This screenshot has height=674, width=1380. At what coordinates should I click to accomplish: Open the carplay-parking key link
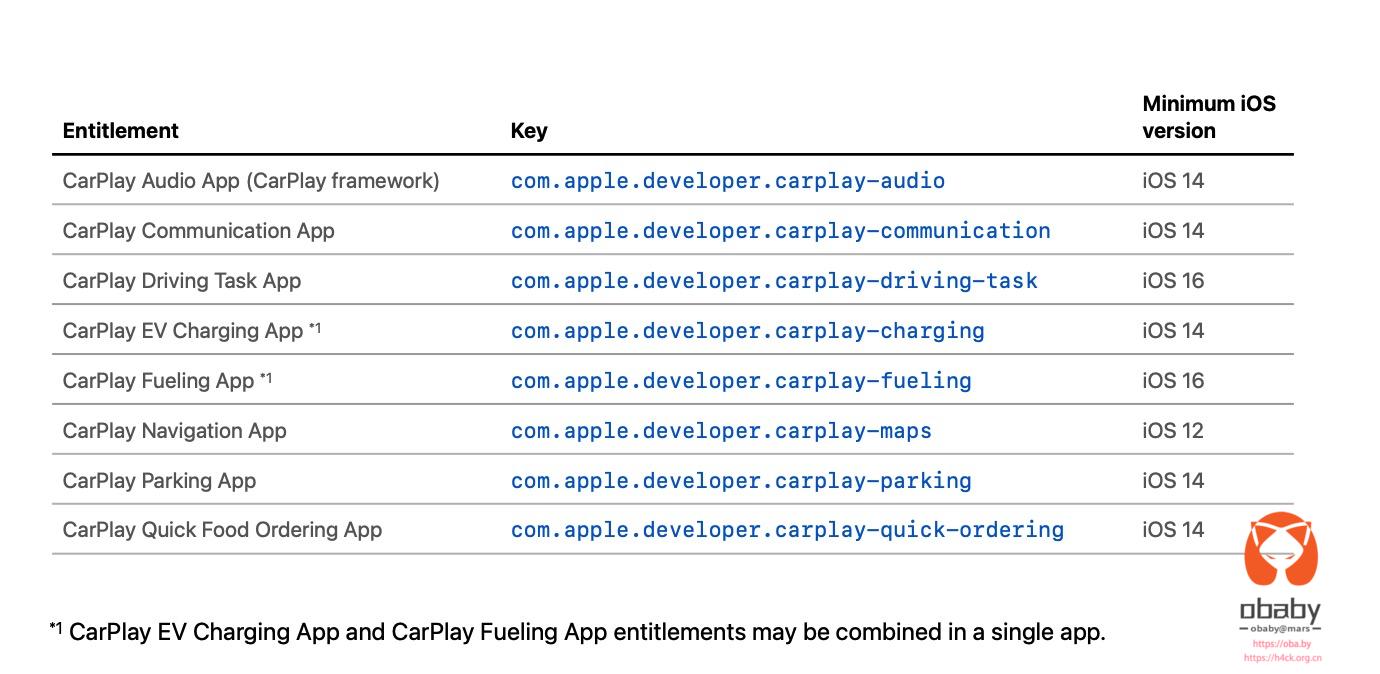741,481
